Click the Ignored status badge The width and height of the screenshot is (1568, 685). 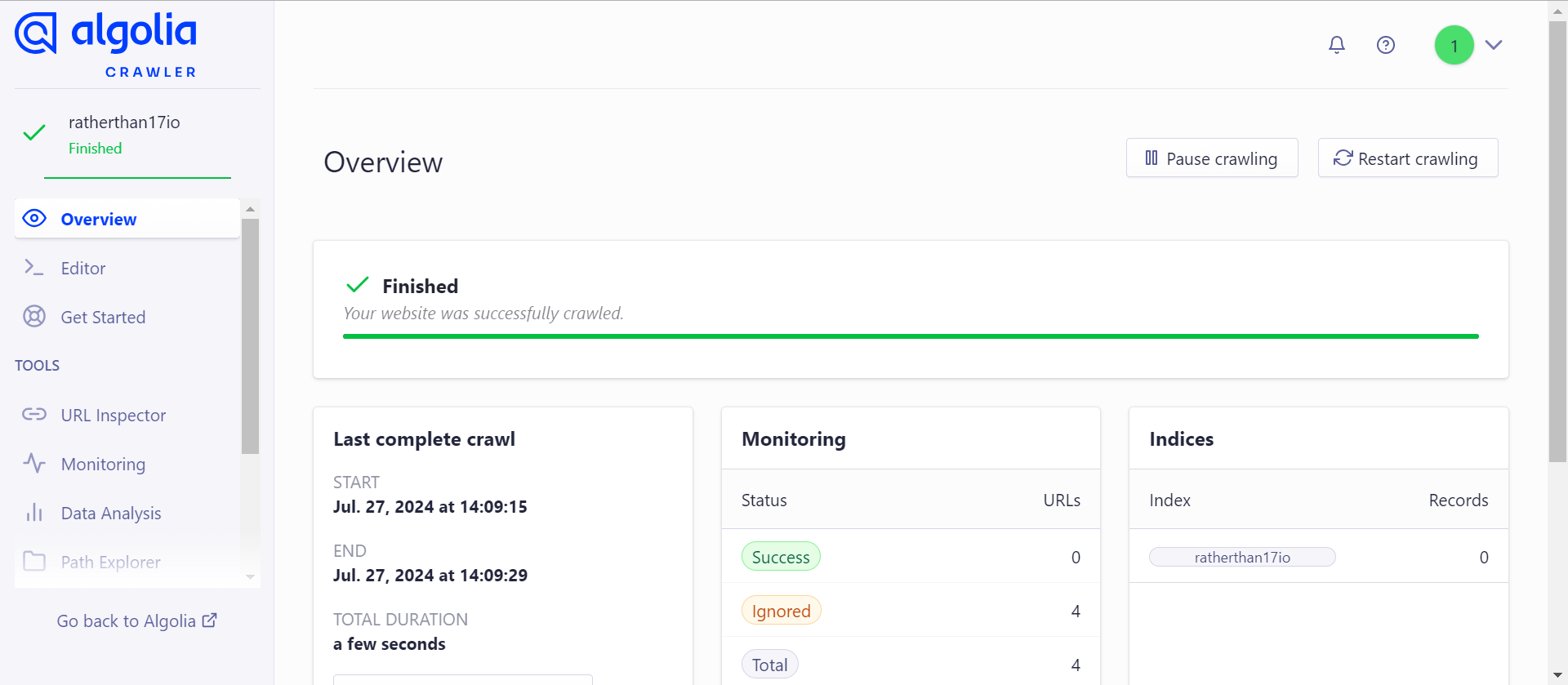pos(782,611)
